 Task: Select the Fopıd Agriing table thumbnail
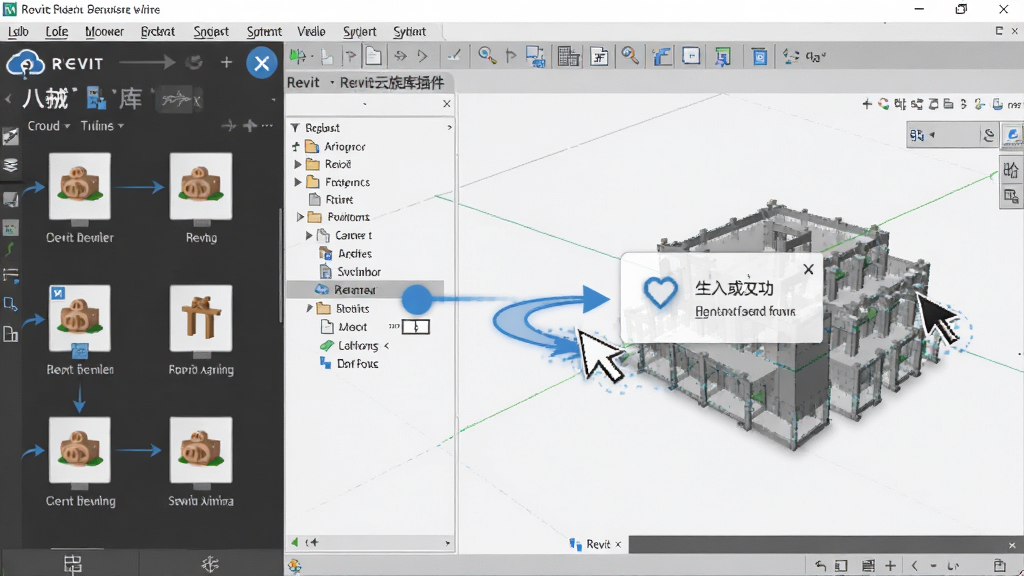(x=200, y=319)
